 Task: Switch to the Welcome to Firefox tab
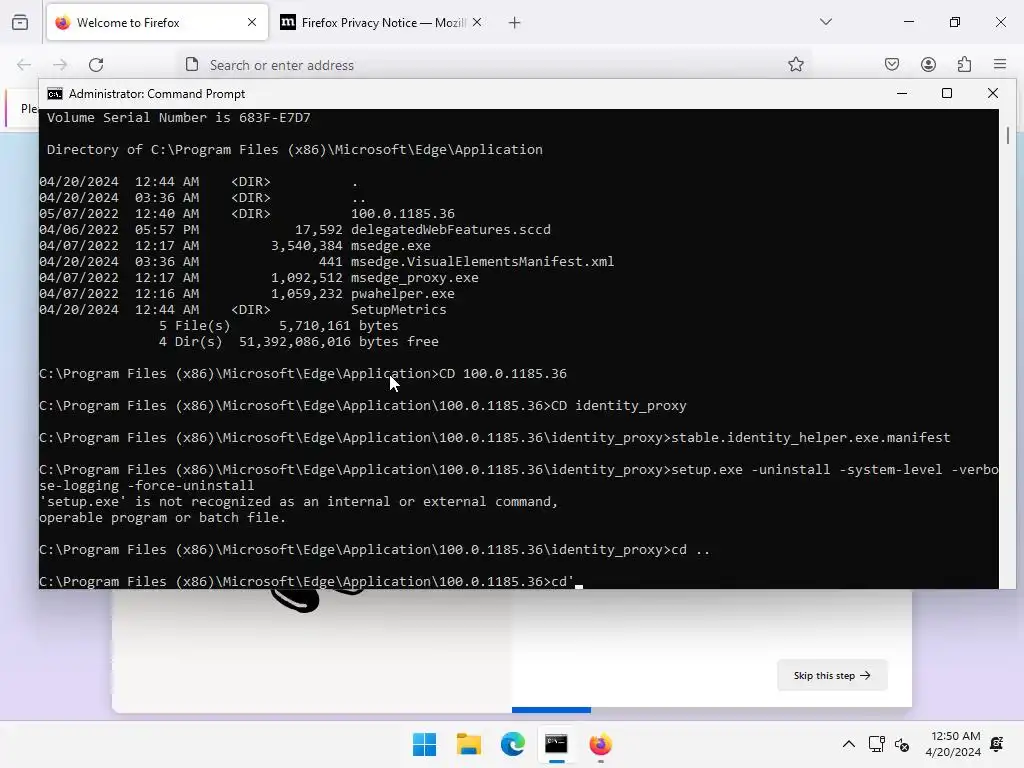point(157,23)
